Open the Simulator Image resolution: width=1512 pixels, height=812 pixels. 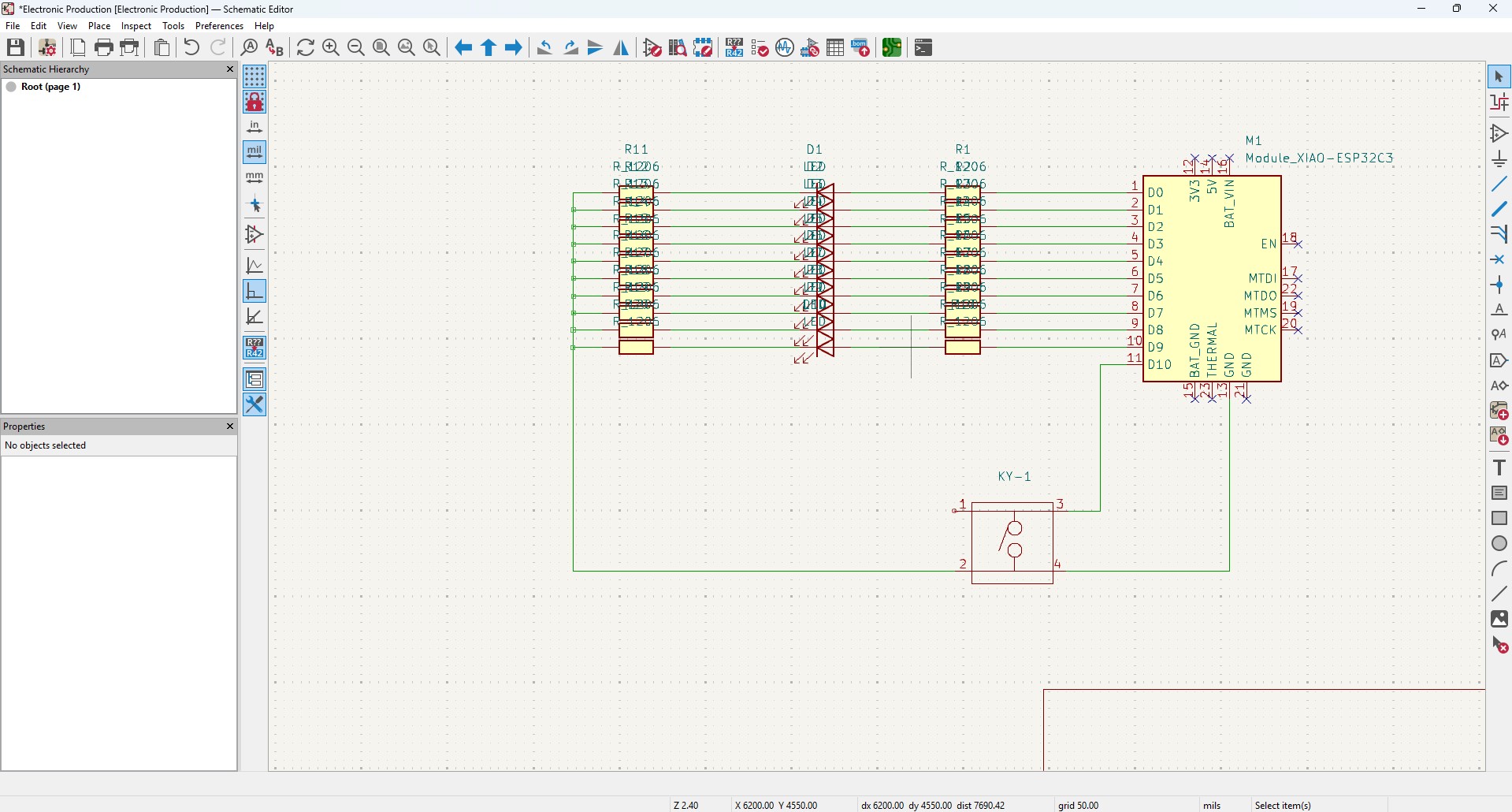[x=786, y=47]
